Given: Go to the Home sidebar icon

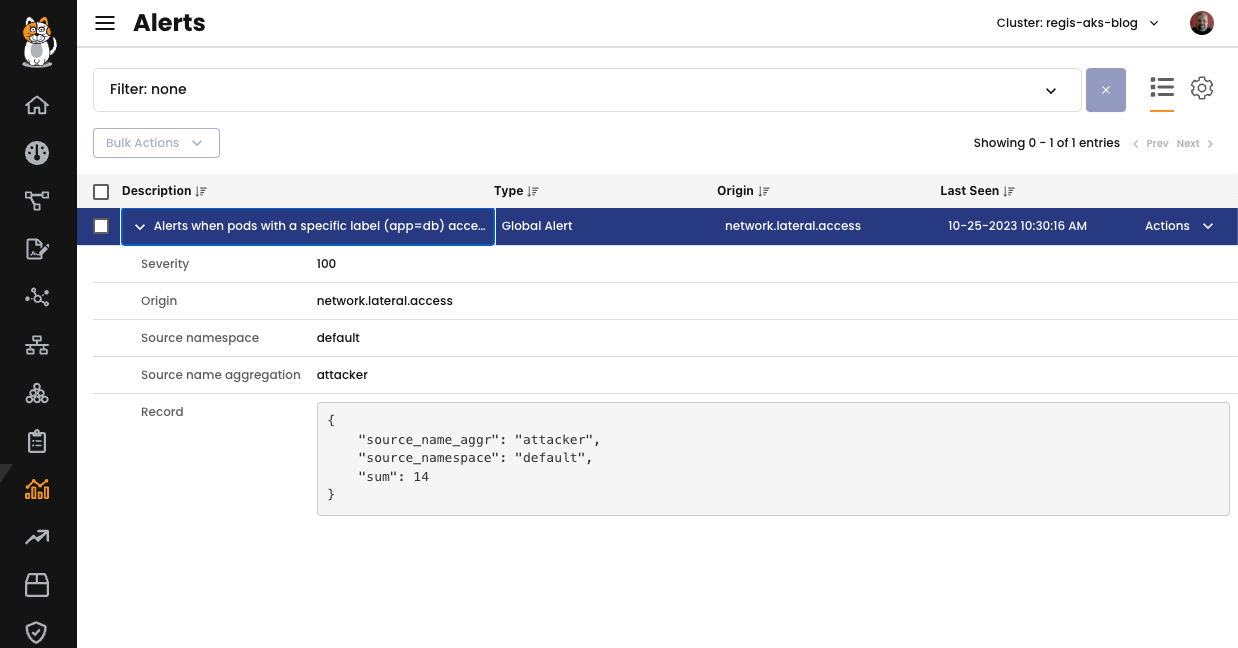Looking at the screenshot, I should pyautogui.click(x=37, y=105).
